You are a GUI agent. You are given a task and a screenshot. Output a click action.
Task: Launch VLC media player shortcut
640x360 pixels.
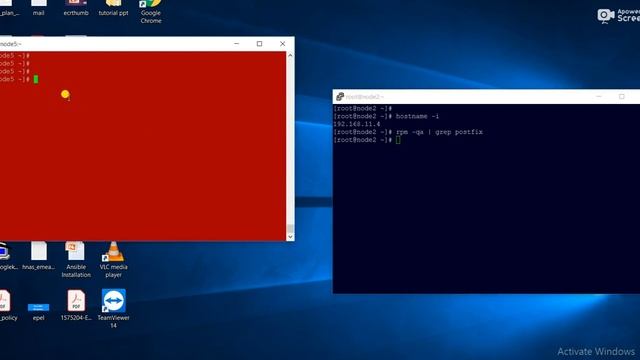click(x=113, y=260)
